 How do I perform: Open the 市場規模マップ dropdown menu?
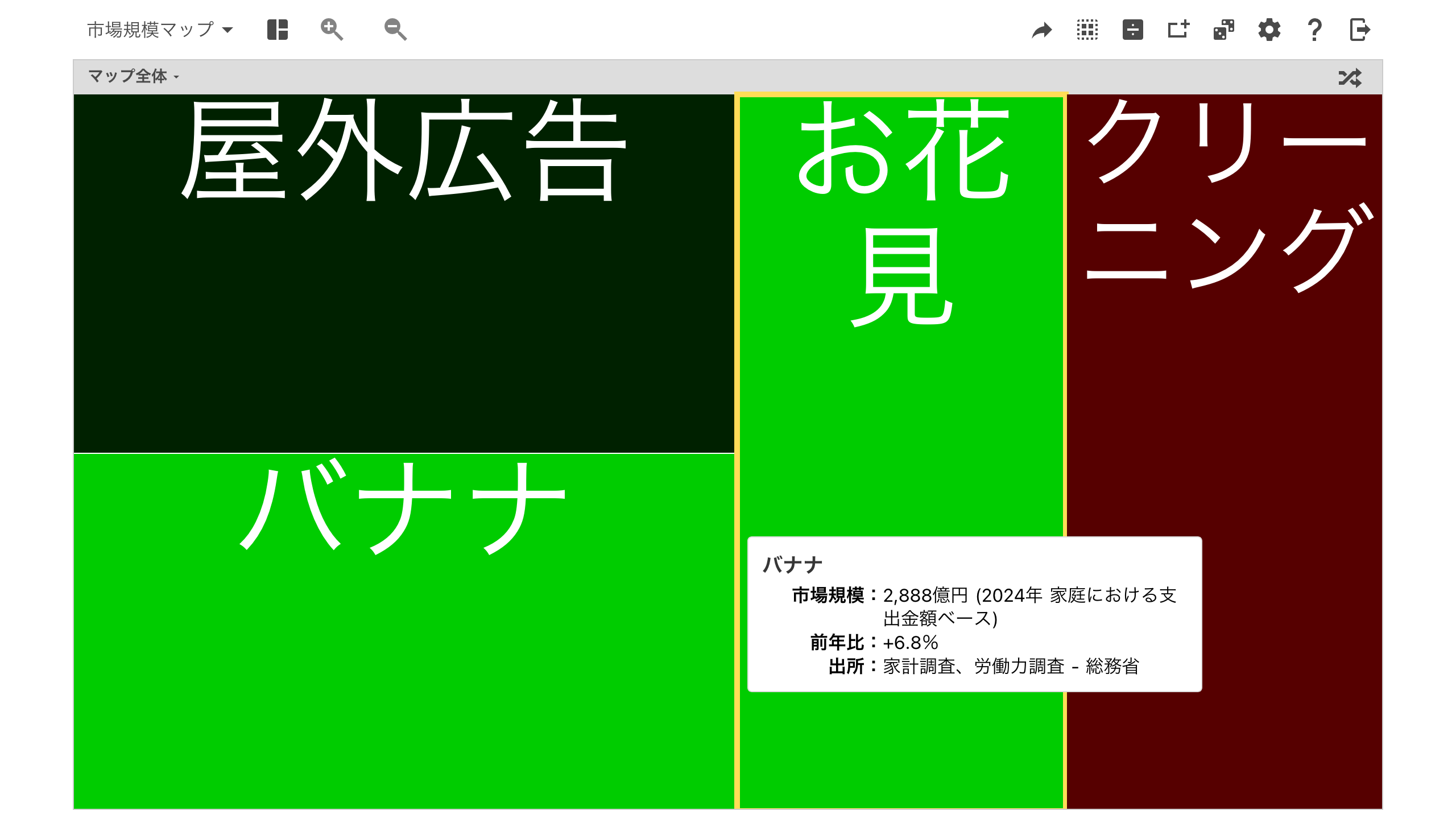(160, 30)
